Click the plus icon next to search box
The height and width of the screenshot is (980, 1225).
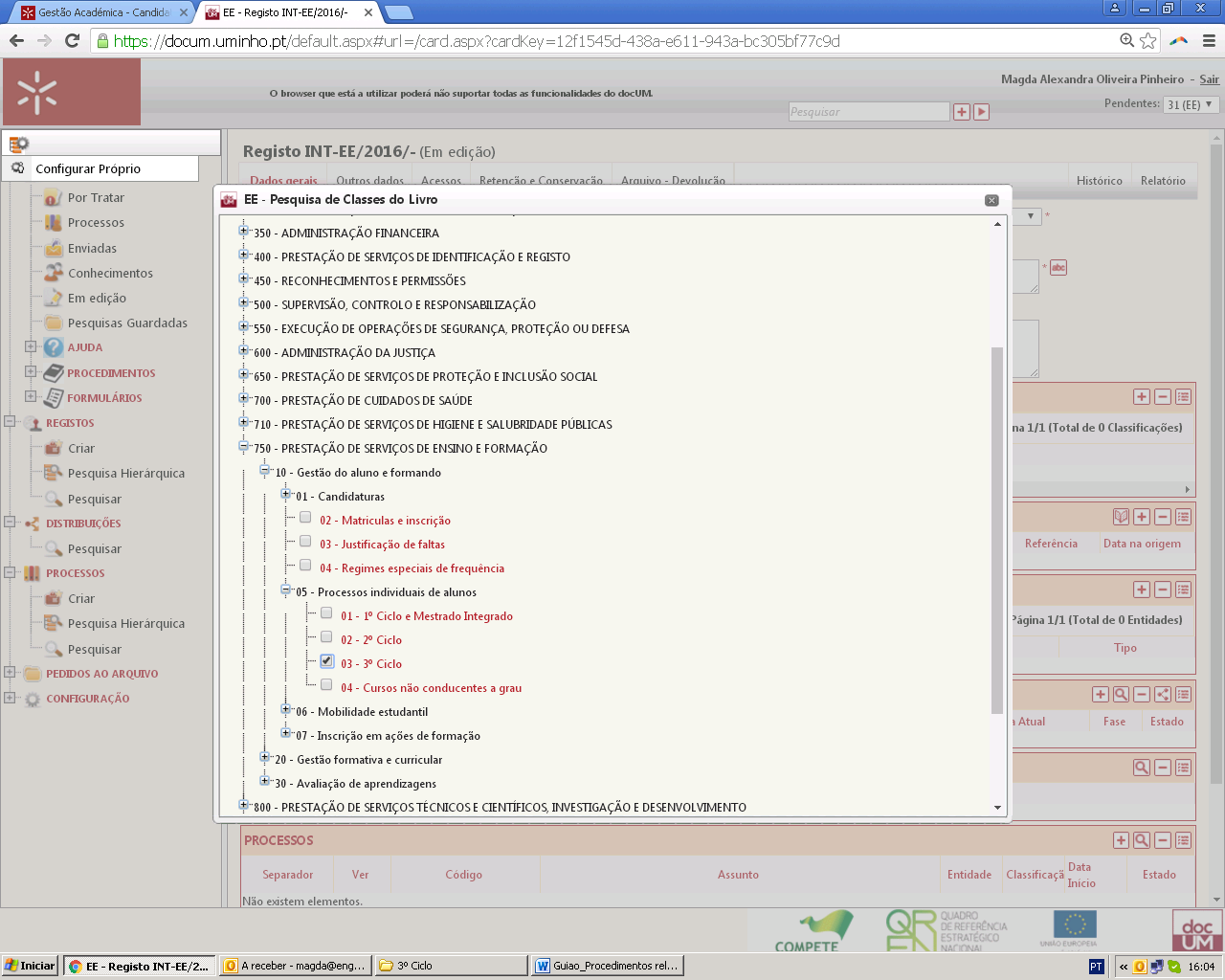[962, 112]
